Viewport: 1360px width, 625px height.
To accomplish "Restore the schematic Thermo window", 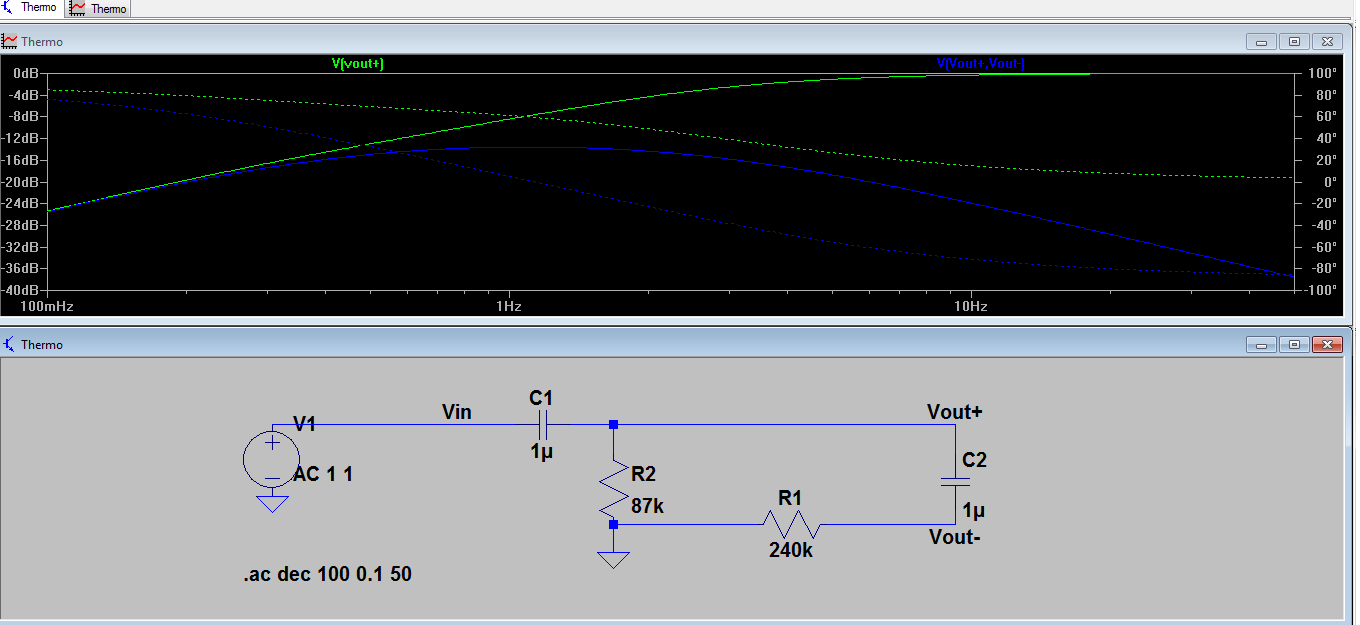I will click(x=1294, y=344).
